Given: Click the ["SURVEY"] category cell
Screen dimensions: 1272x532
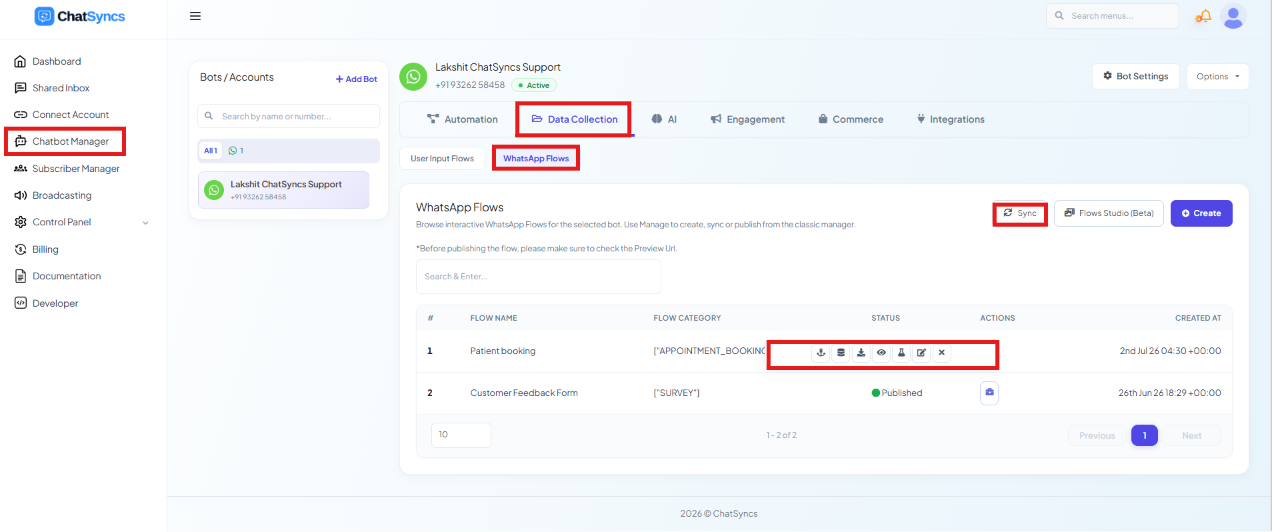Looking at the screenshot, I should point(676,393).
